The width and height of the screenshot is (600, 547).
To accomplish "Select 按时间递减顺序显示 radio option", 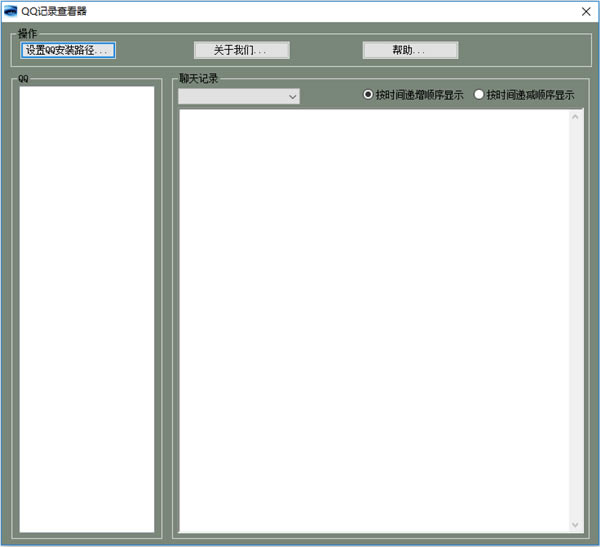I will click(524, 95).
